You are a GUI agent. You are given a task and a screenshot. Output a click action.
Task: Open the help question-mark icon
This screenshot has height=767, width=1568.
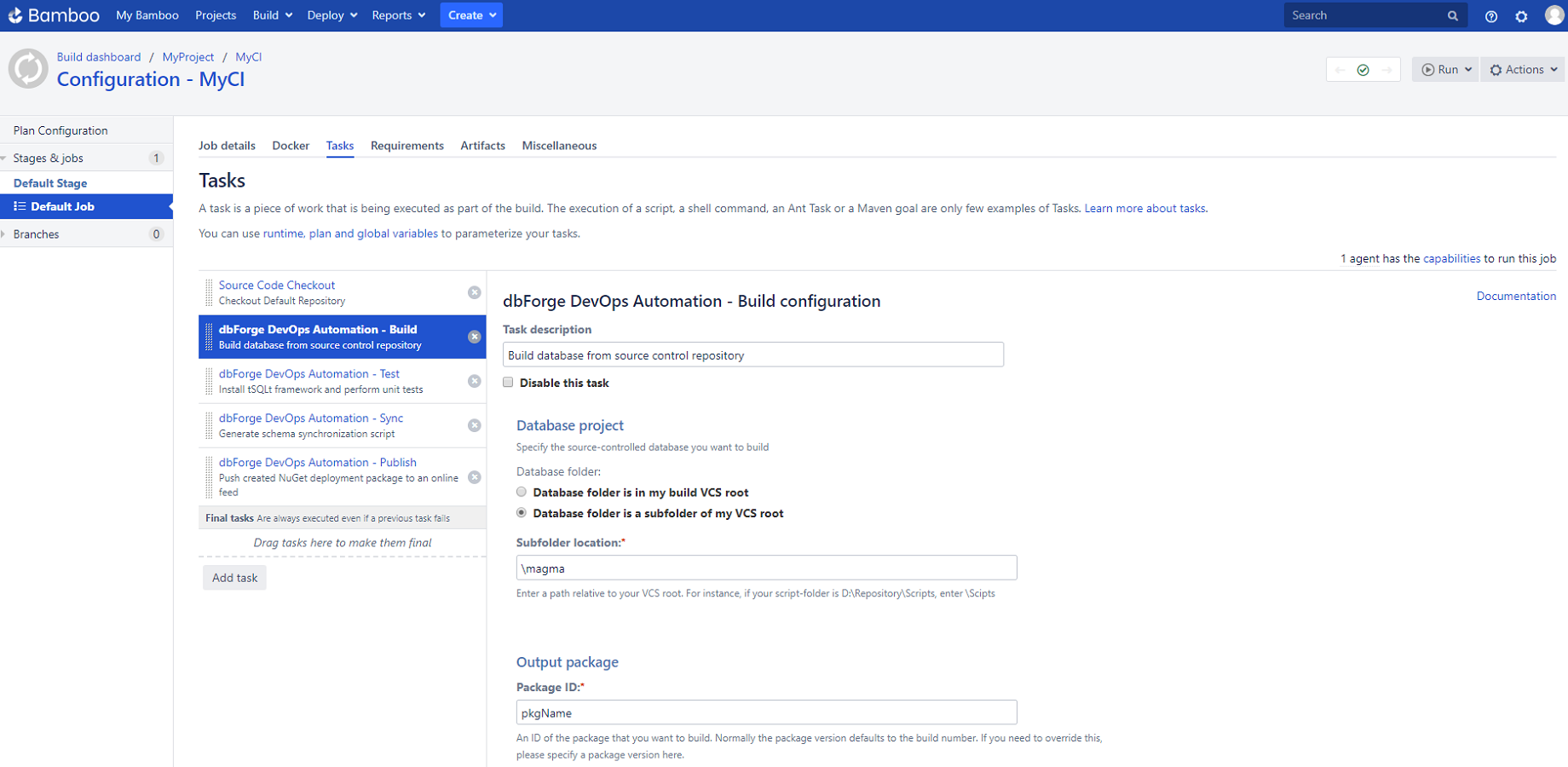[x=1490, y=16]
